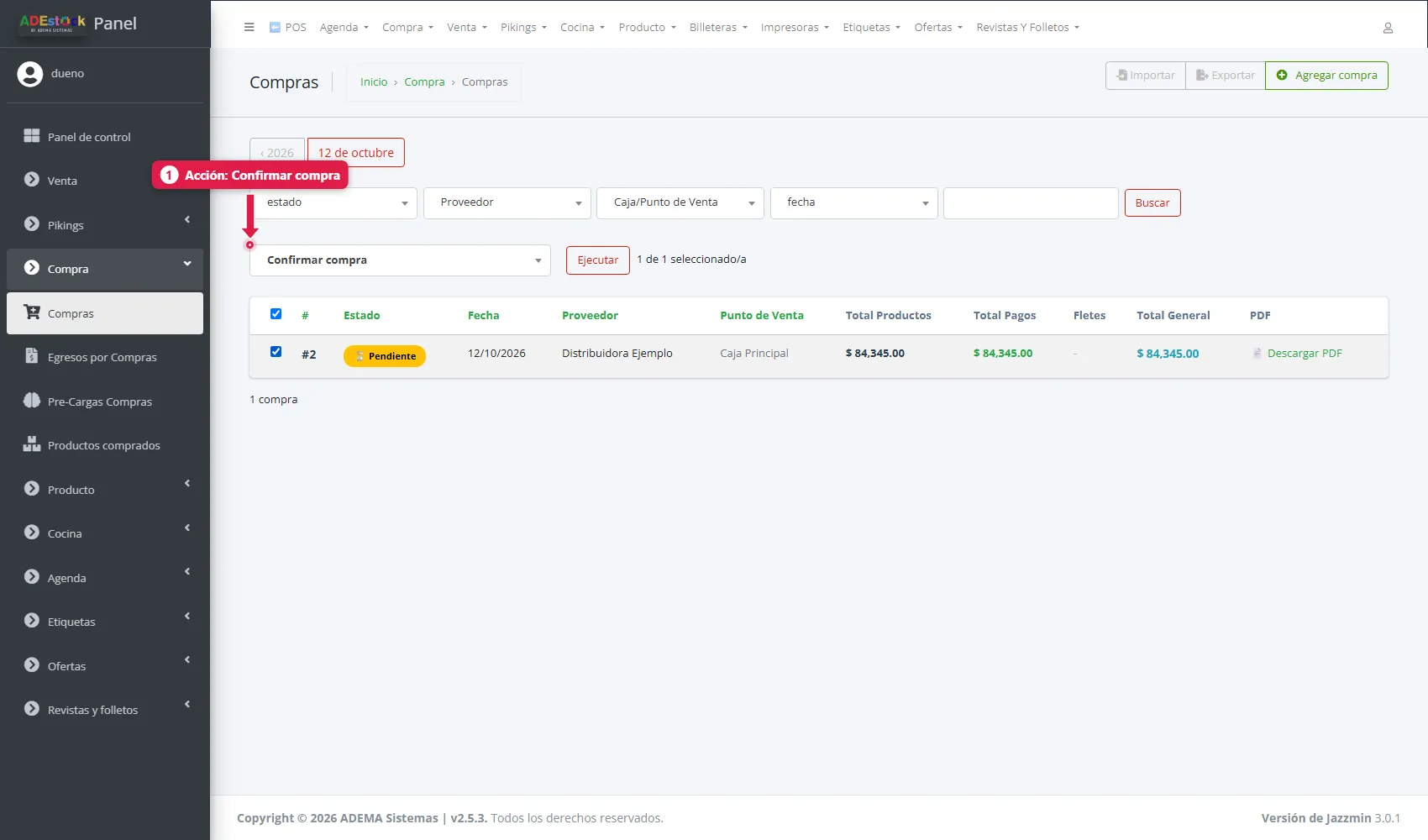Click the POS icon in top bar
Screen dimensions: 1428x840
tap(275, 27)
